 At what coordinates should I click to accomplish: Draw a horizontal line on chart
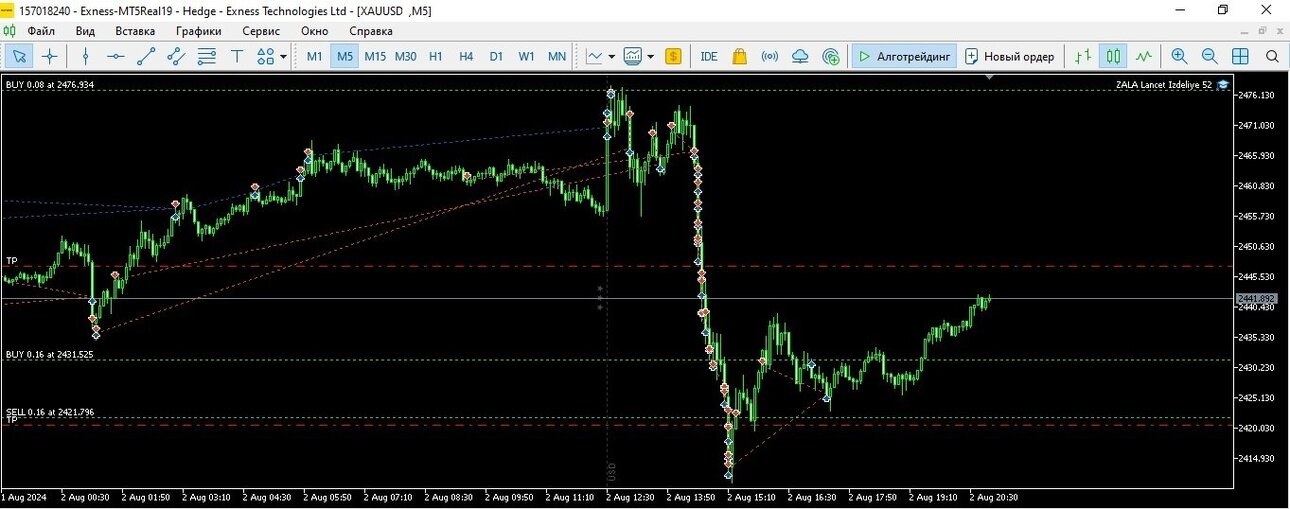tap(115, 56)
